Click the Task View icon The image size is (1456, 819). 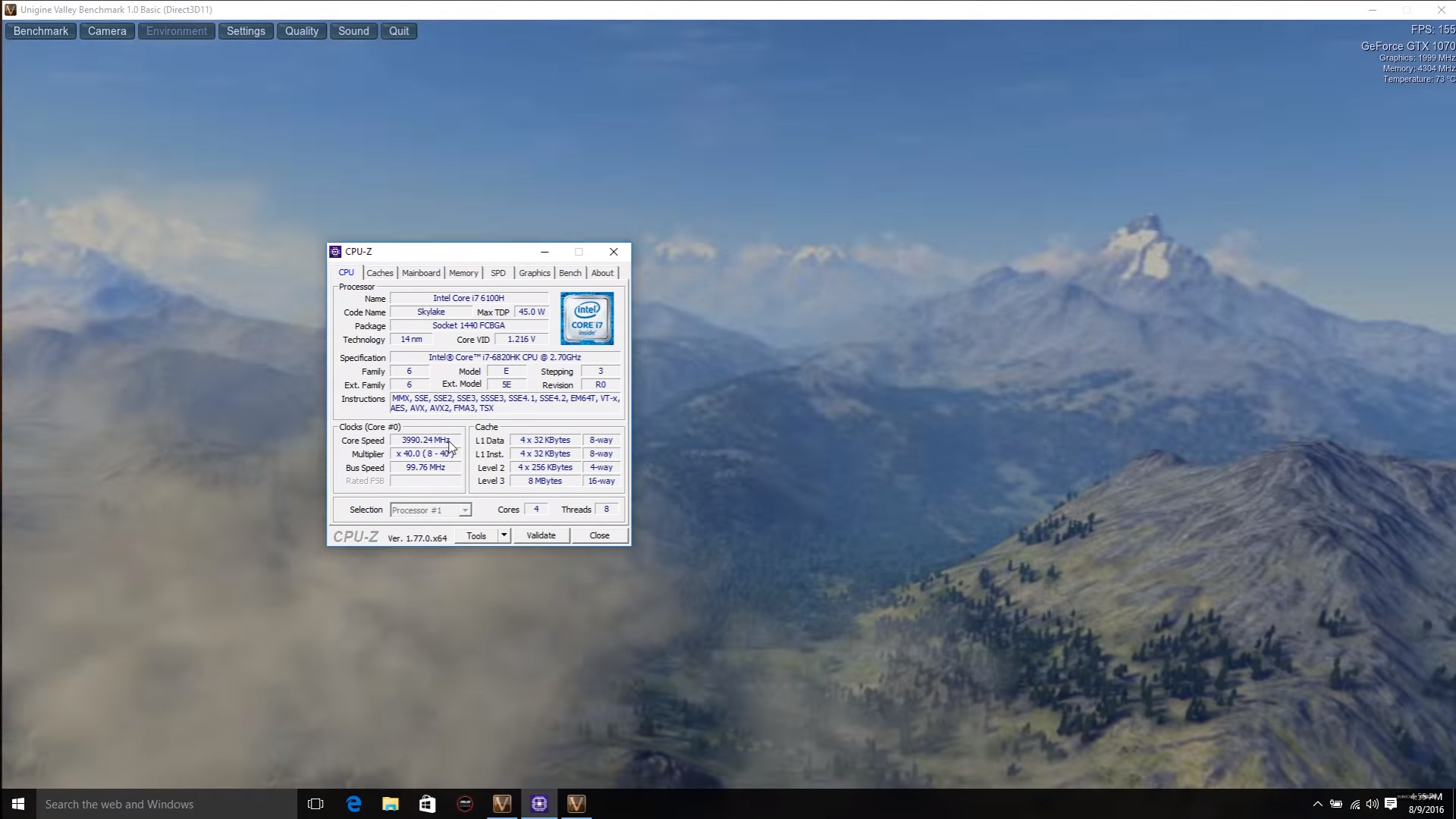pyautogui.click(x=315, y=804)
